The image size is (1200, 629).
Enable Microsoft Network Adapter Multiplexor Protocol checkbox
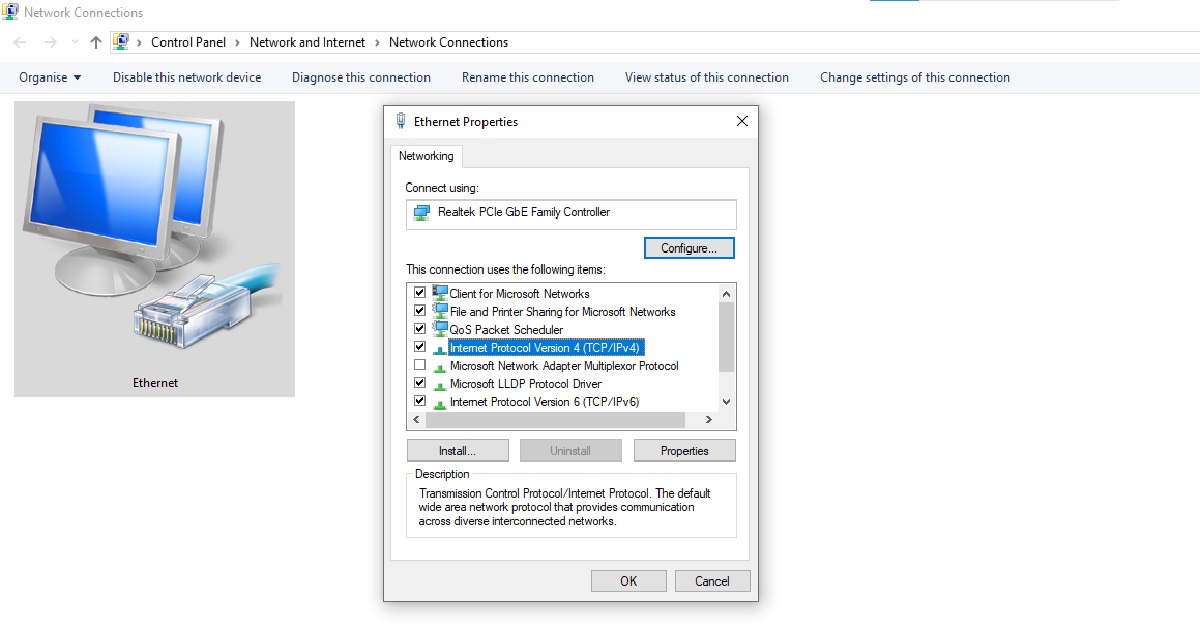(x=420, y=365)
